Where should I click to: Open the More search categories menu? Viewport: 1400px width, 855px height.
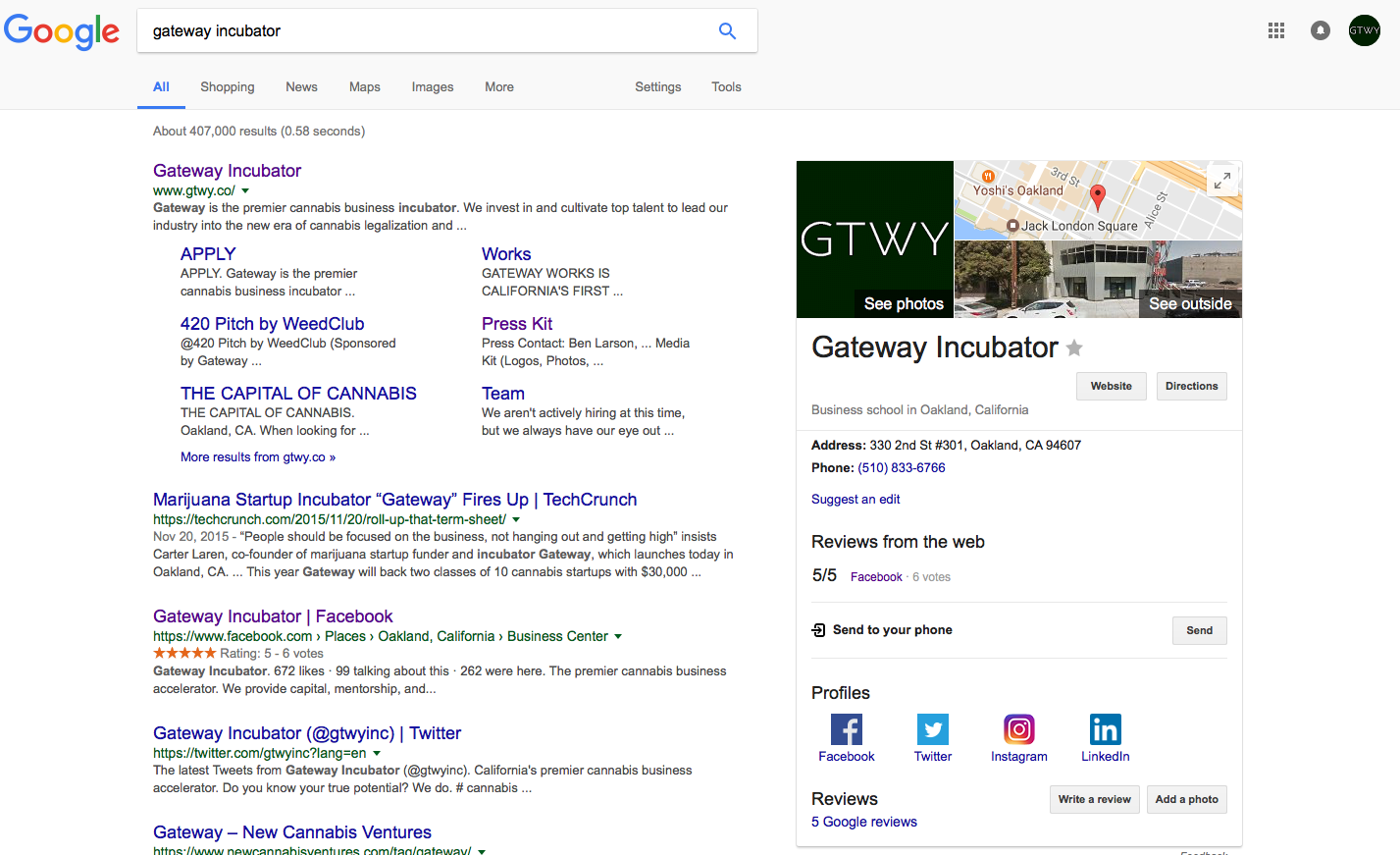[499, 87]
